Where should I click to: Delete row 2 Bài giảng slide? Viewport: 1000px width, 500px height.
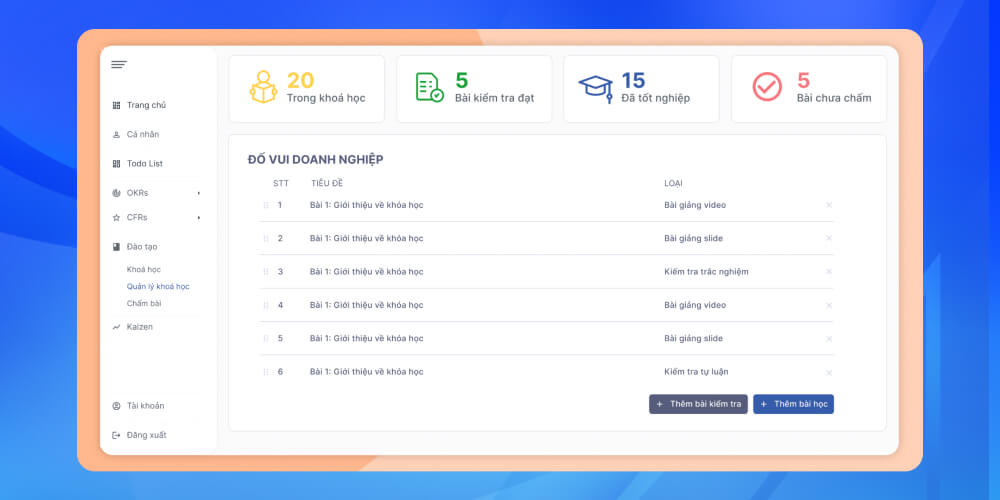click(x=829, y=239)
